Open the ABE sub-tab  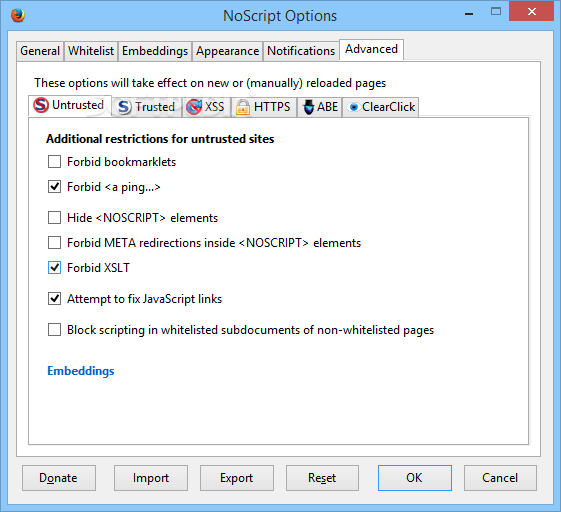pos(320,107)
